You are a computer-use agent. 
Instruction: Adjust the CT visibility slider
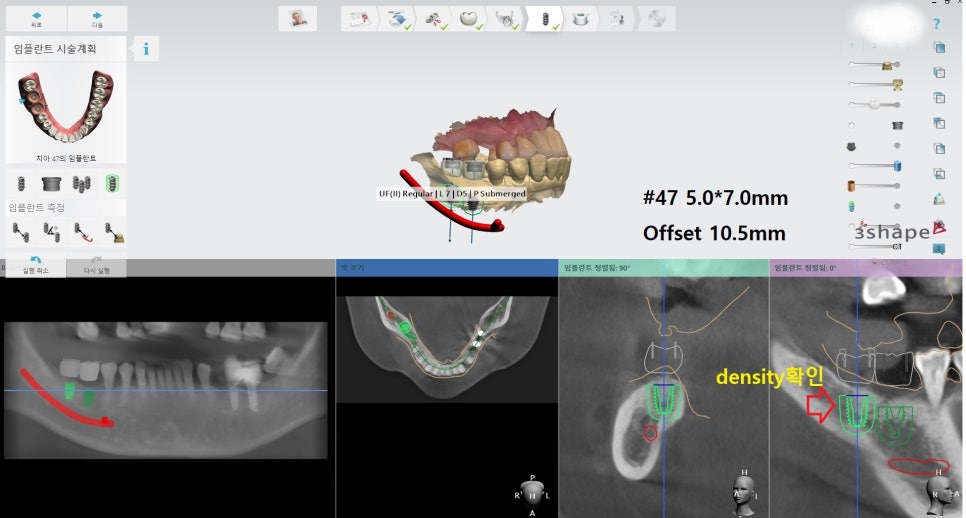(x=875, y=246)
